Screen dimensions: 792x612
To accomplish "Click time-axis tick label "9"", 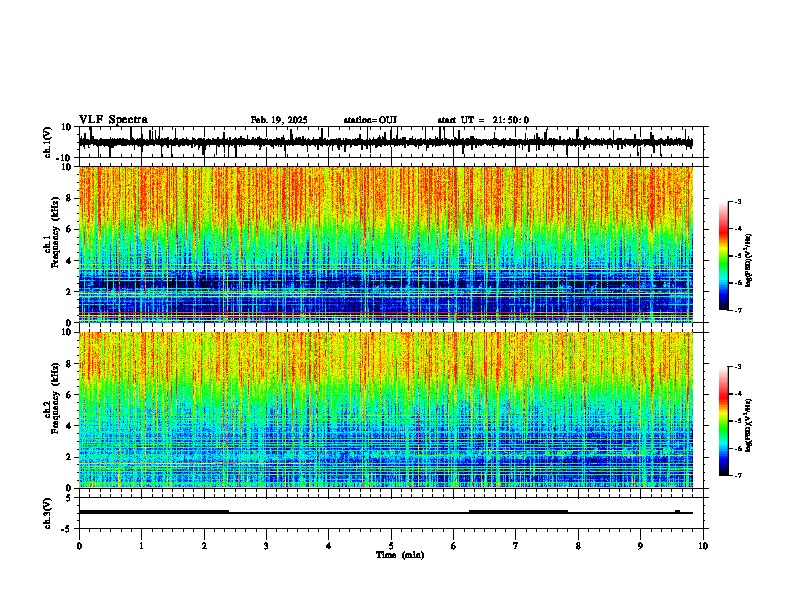I will (x=640, y=546).
